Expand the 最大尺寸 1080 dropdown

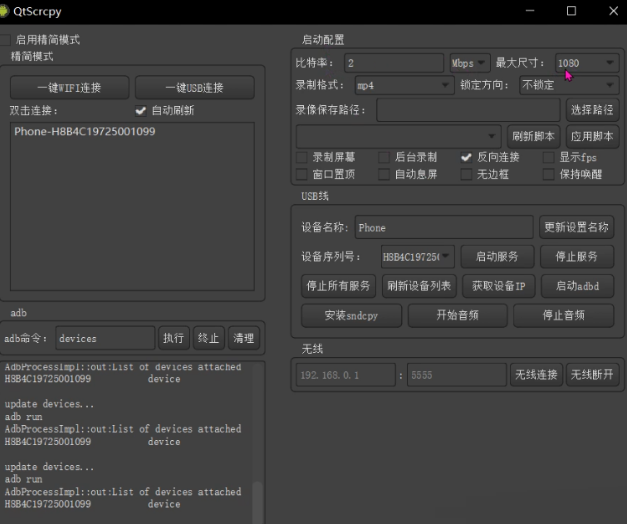pos(586,63)
